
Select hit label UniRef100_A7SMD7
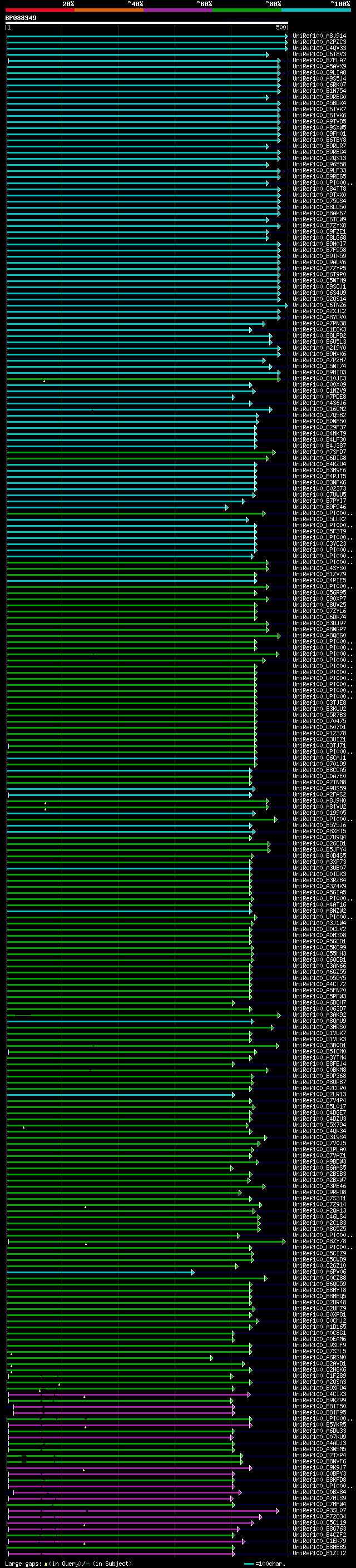pos(319,452)
